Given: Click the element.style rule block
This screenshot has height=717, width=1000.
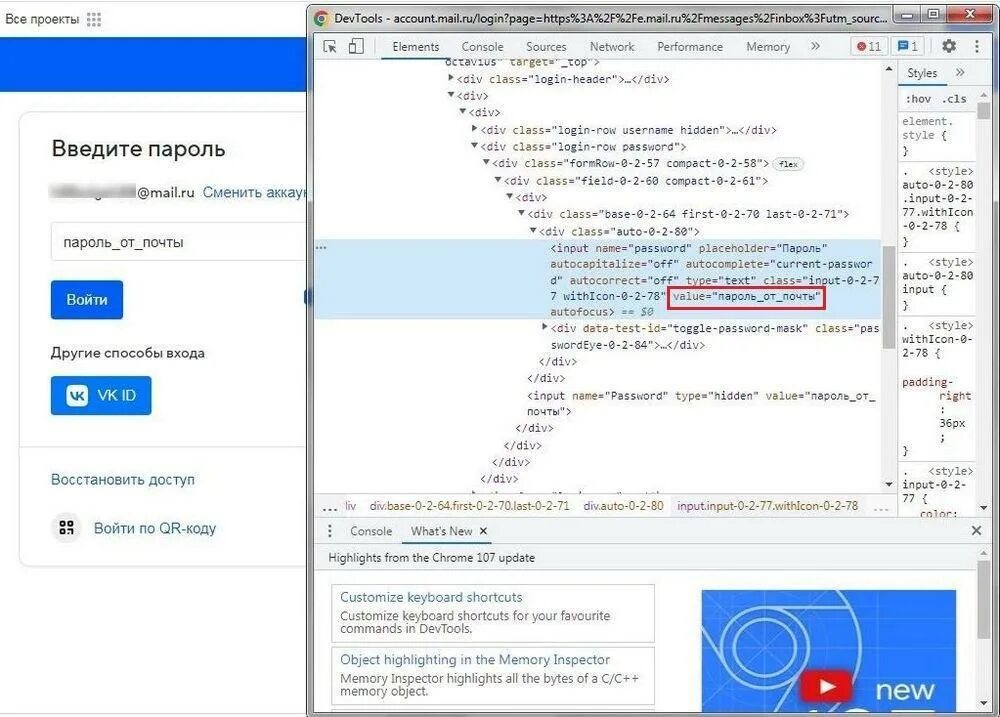Looking at the screenshot, I should [x=936, y=136].
